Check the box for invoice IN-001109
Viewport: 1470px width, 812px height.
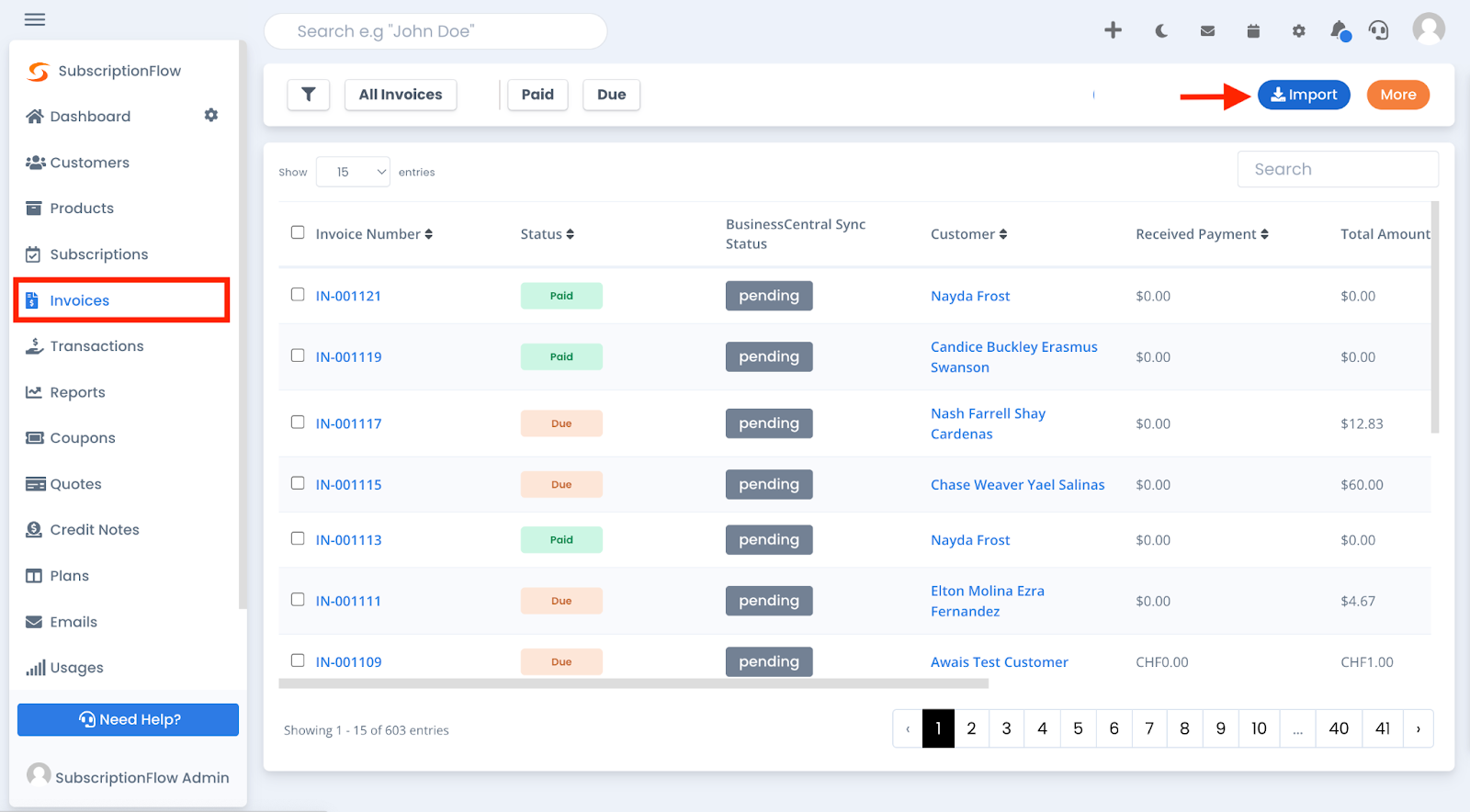(298, 660)
